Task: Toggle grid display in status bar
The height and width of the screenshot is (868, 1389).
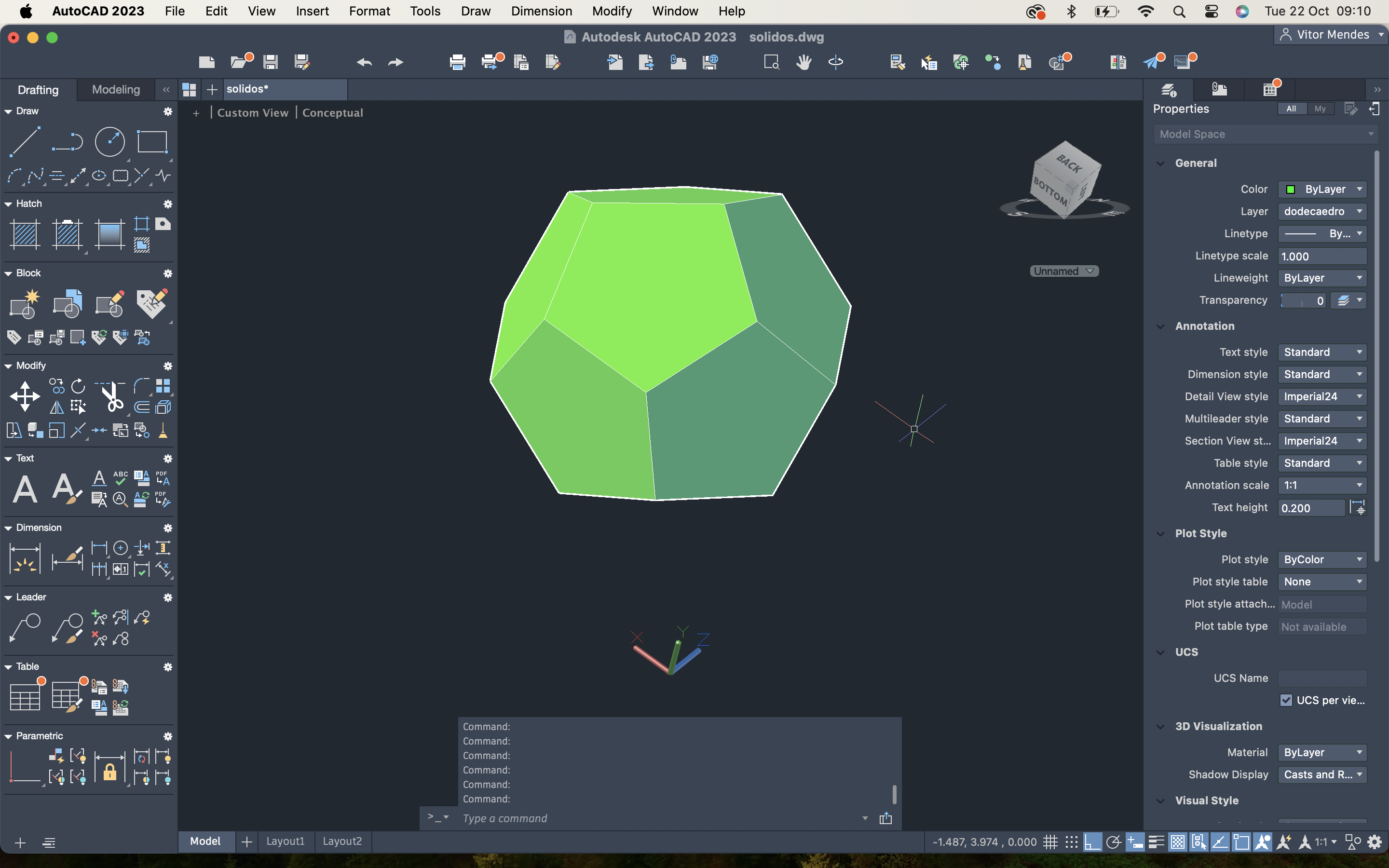Action: [x=1050, y=842]
